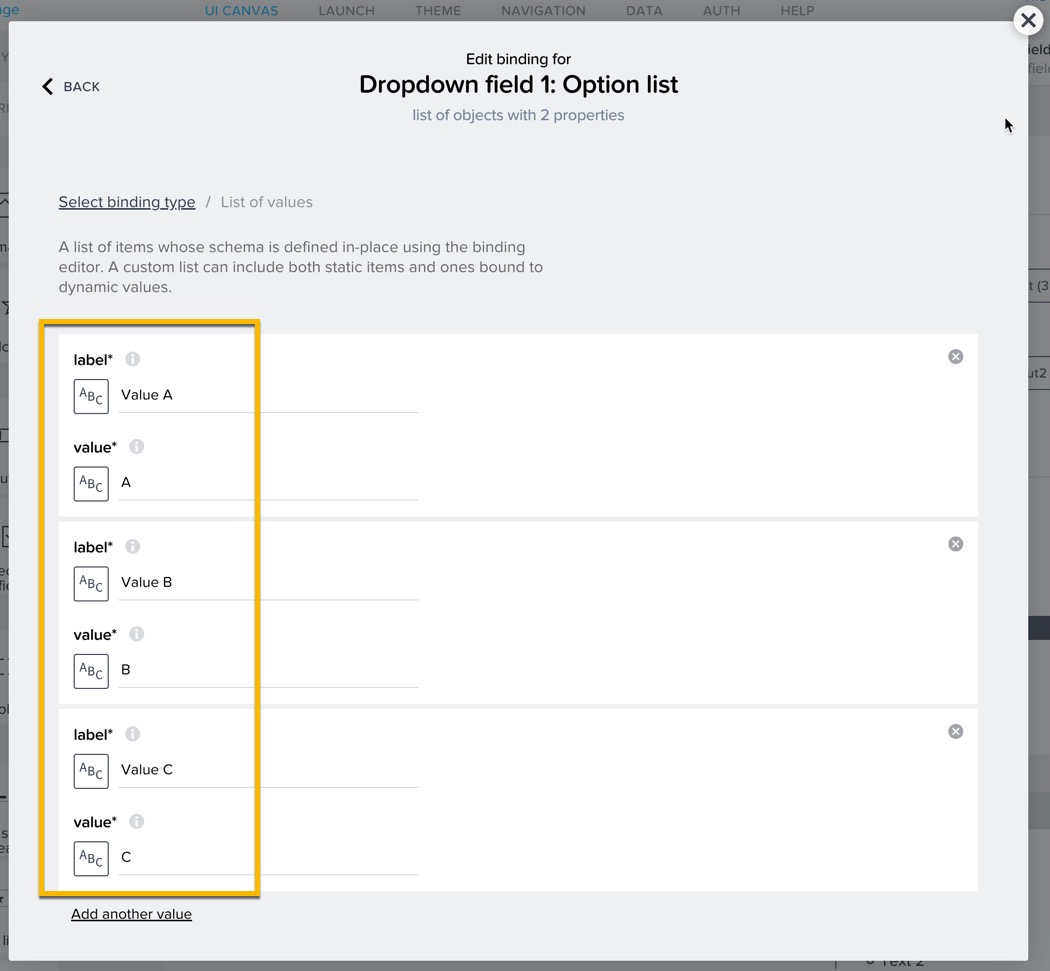
Task: Switch to the THEME tab
Action: click(x=438, y=11)
